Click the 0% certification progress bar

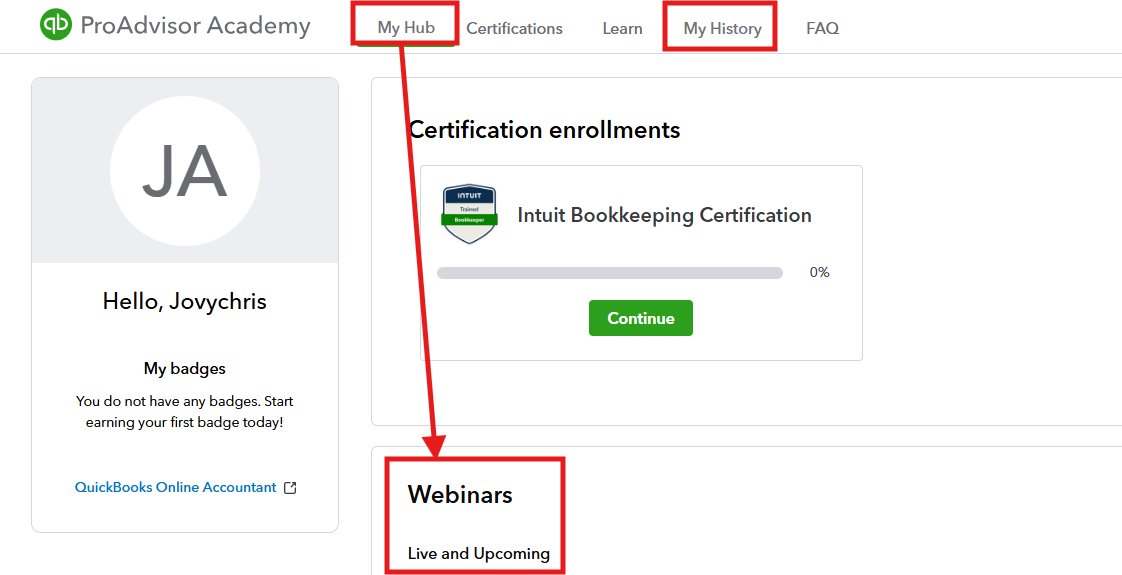pos(610,272)
